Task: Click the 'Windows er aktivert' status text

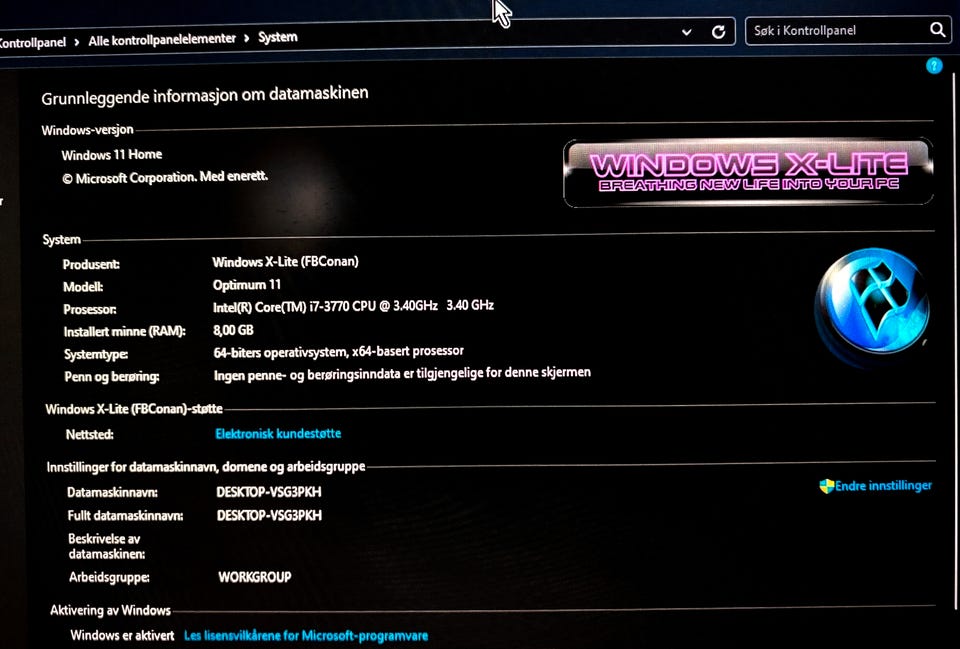Action: 122,635
